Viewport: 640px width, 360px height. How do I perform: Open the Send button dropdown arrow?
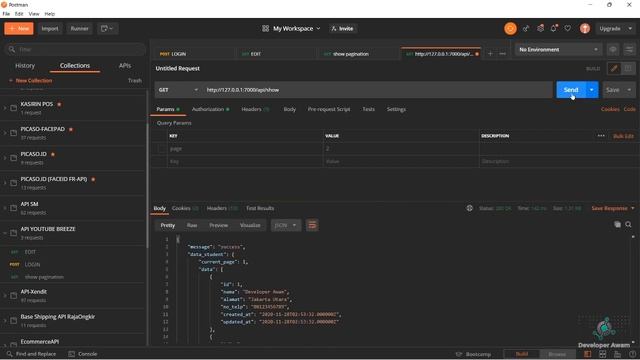point(592,90)
